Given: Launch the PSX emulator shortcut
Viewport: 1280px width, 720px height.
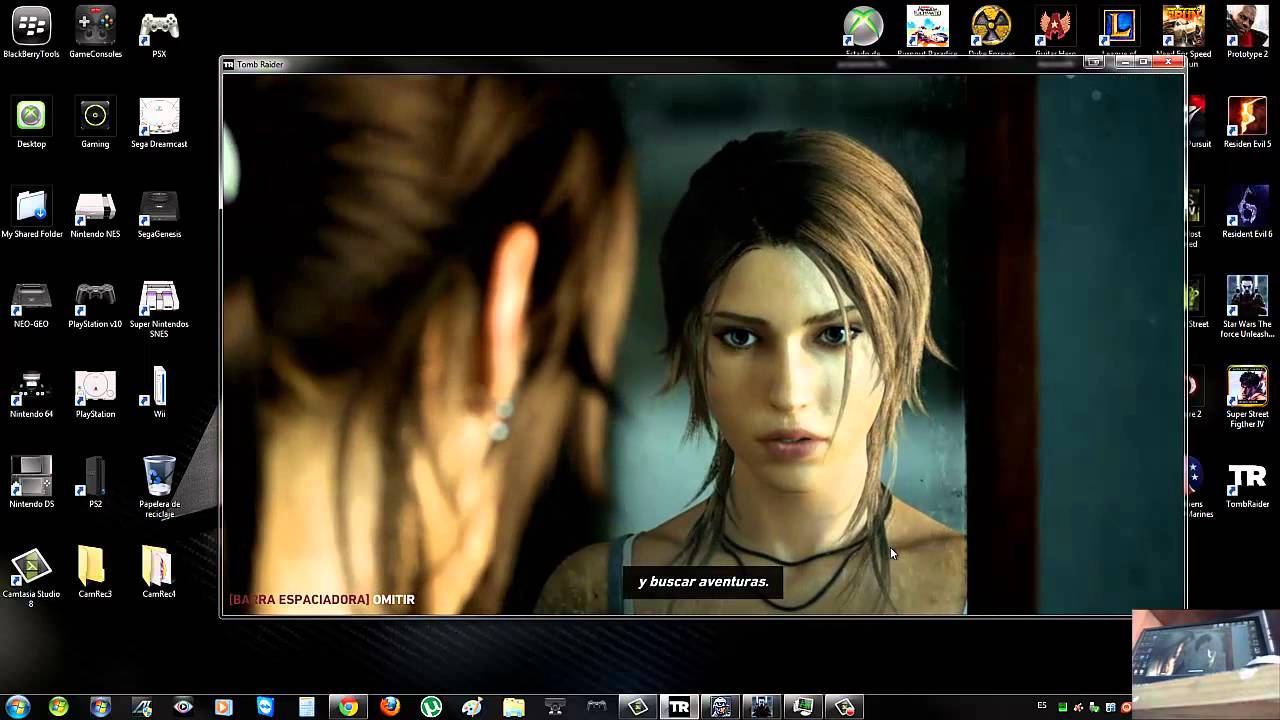Looking at the screenshot, I should coord(159,34).
